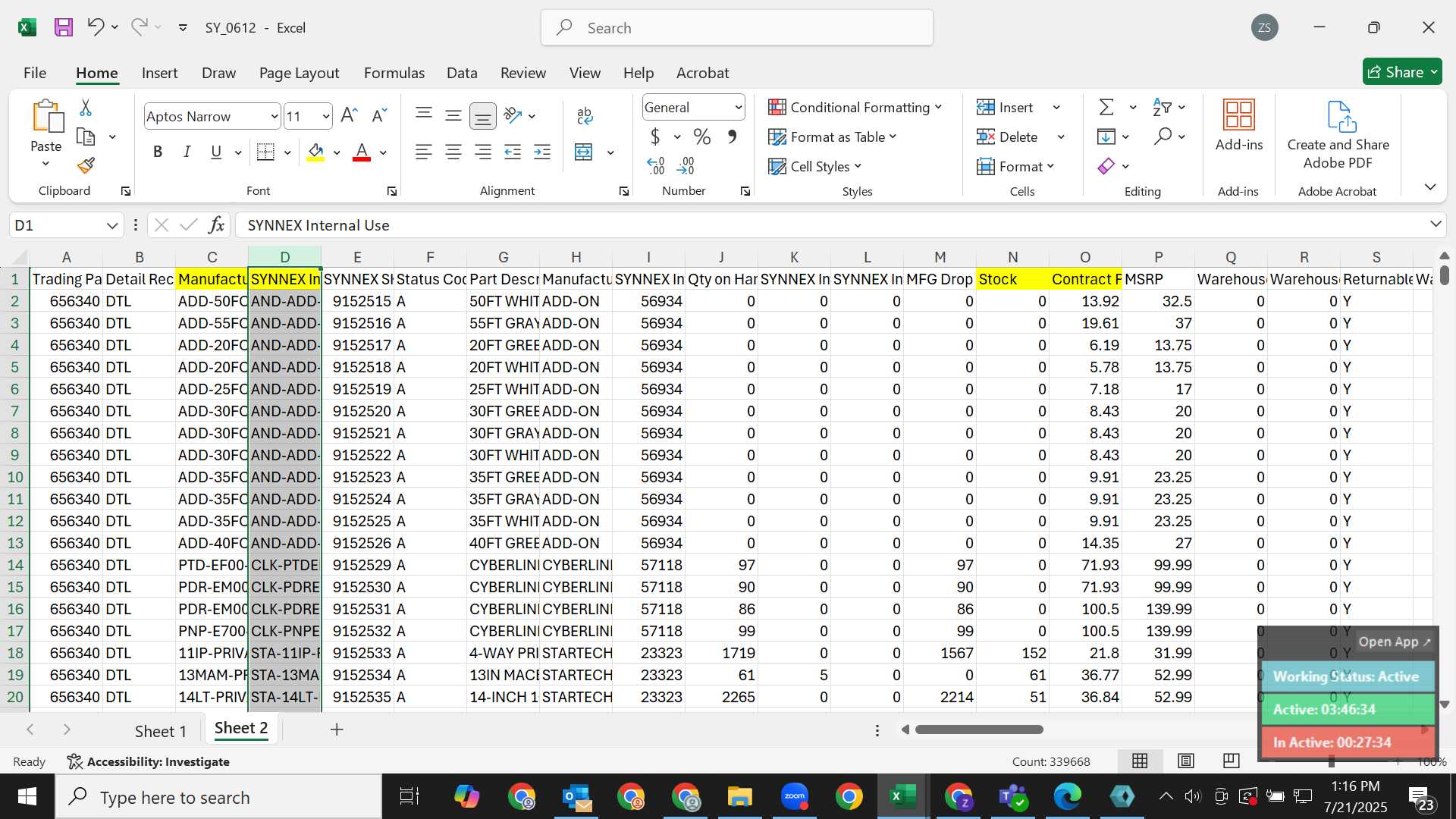Click Decrease Indent icon

pyautogui.click(x=513, y=152)
